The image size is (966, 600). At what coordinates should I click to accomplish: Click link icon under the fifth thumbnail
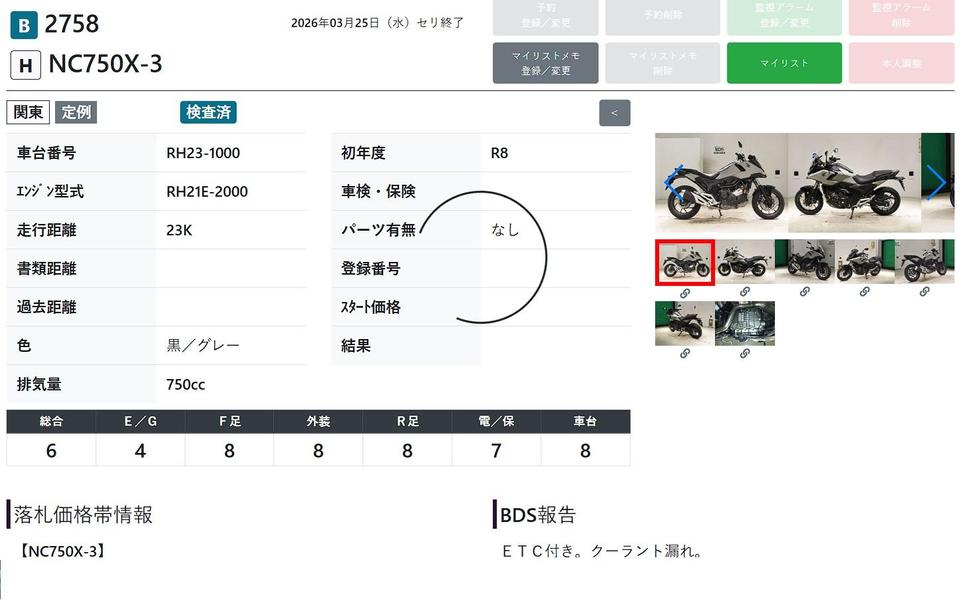tap(925, 292)
